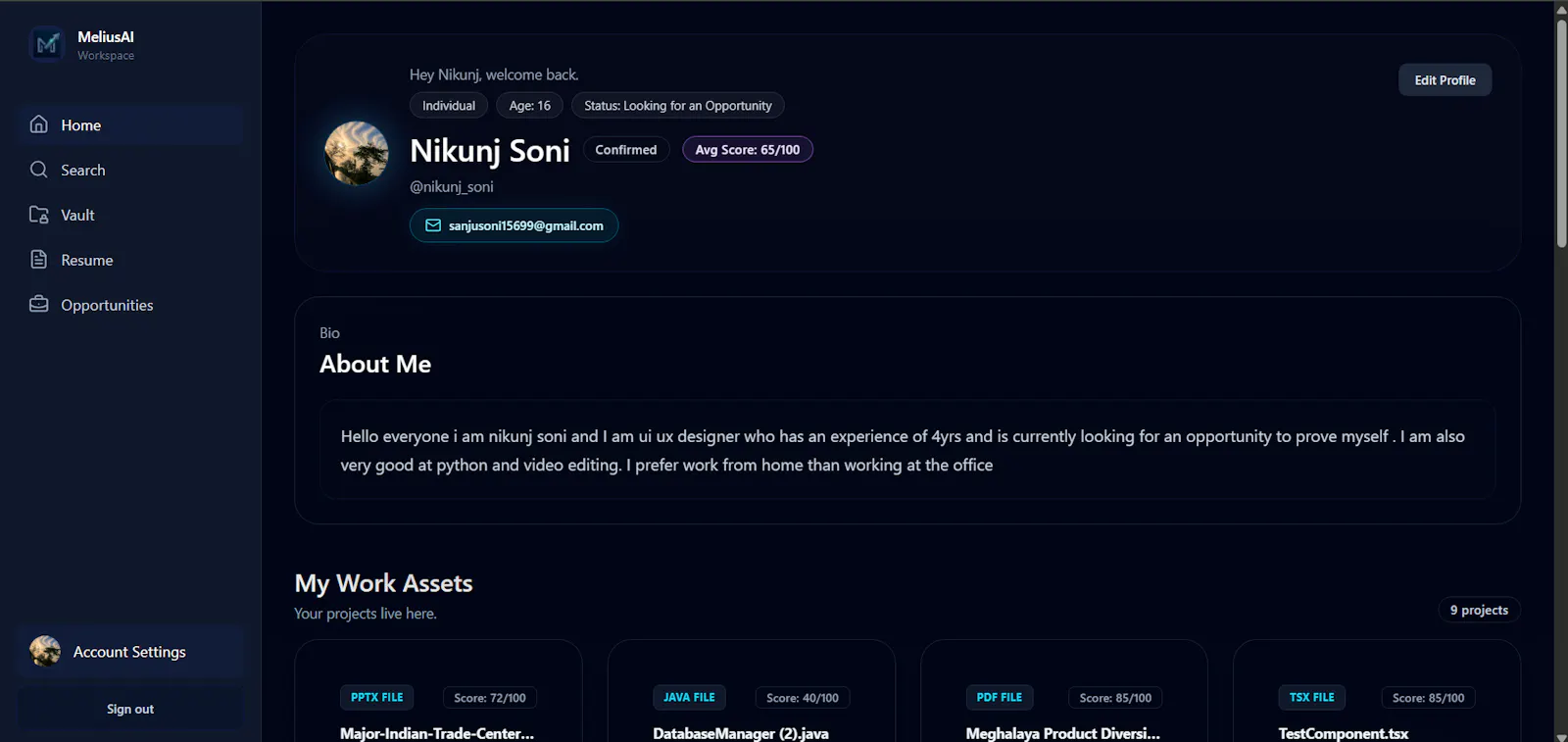The height and width of the screenshot is (742, 1568).
Task: Click the Opportunities briefcase icon
Action: [x=39, y=304]
